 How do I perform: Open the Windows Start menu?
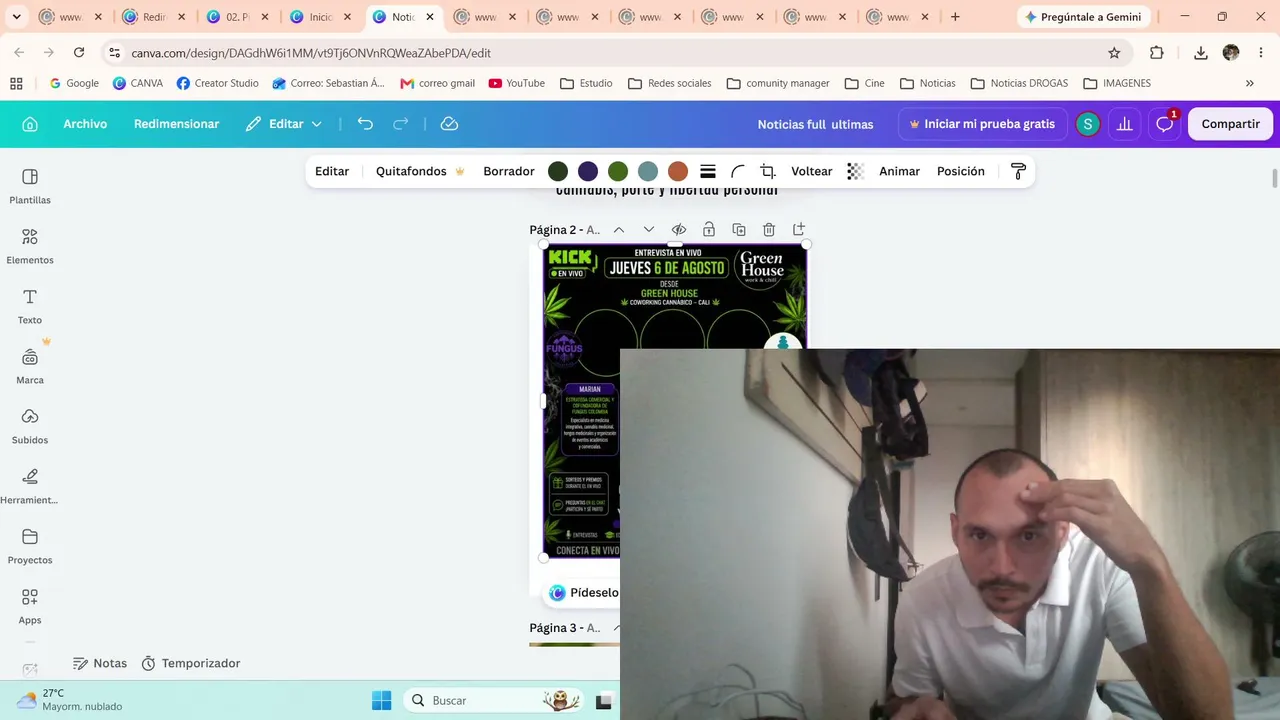click(x=381, y=700)
